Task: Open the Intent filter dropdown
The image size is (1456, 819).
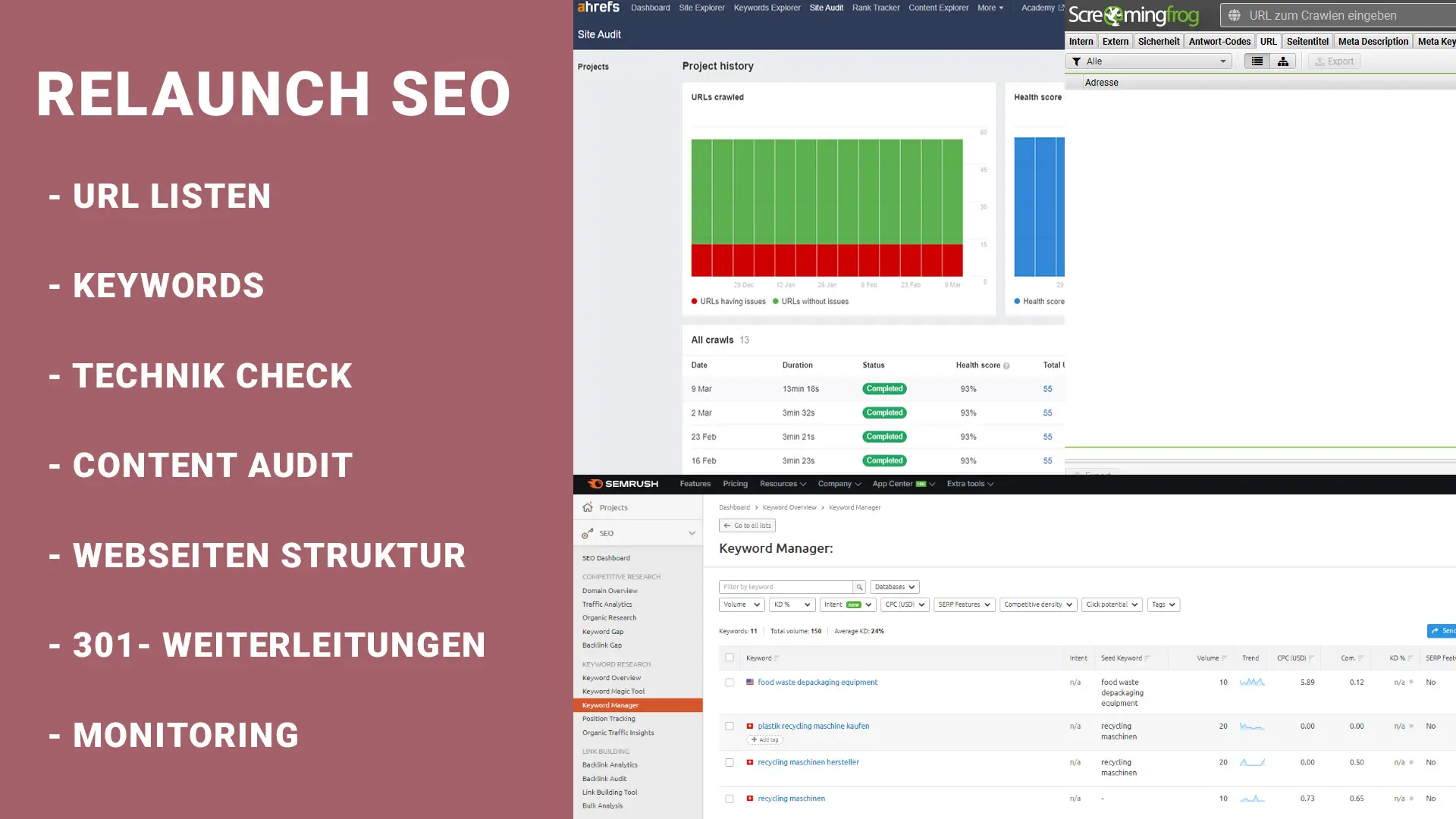Action: pyautogui.click(x=848, y=604)
